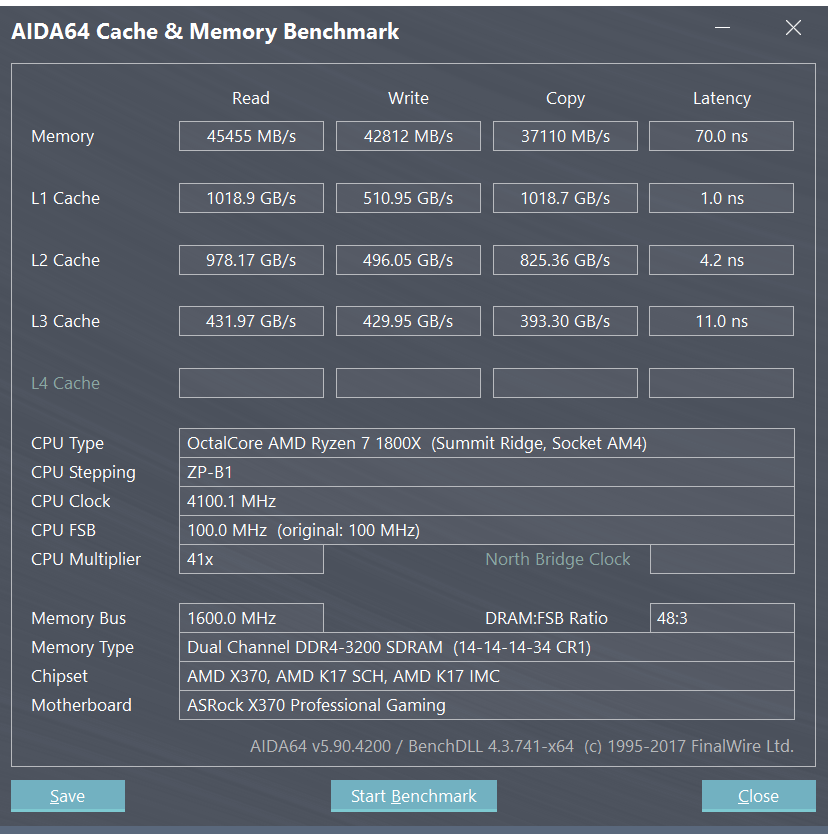Click the L2 Cache row label
This screenshot has width=836, height=838.
(x=65, y=260)
